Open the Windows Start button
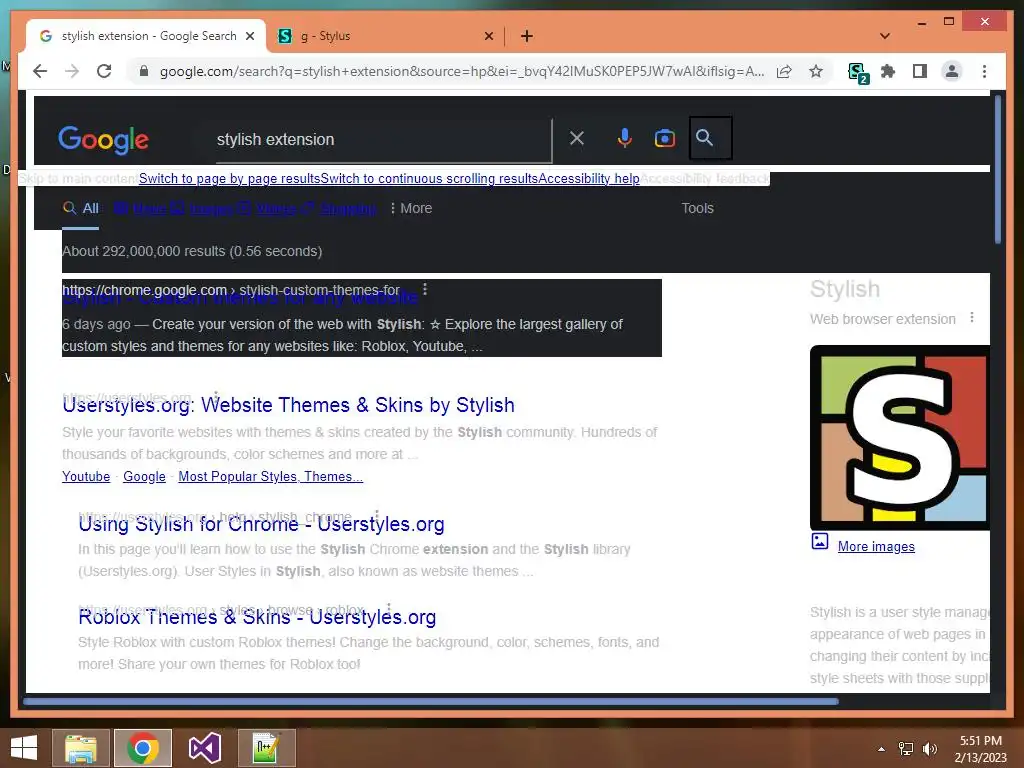This screenshot has width=1024, height=768. click(x=24, y=748)
